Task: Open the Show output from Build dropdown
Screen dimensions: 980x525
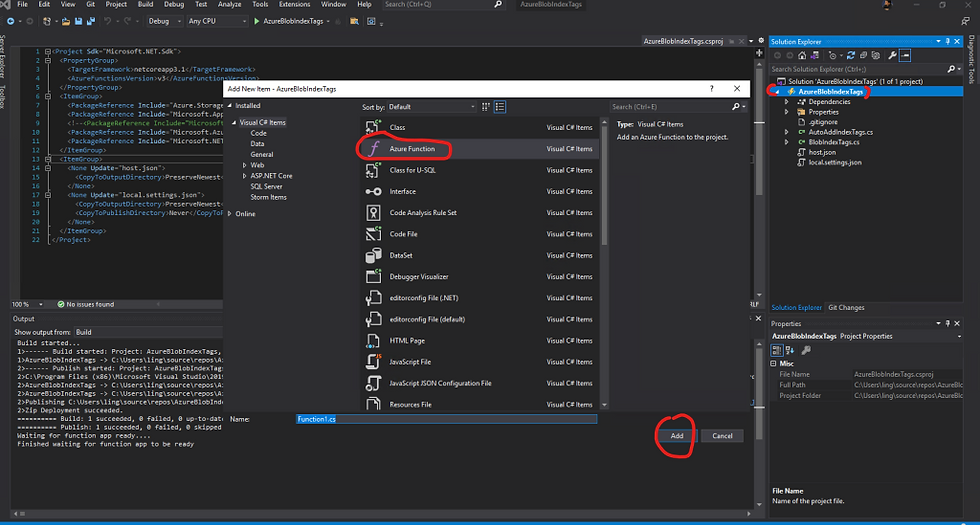Action: [x=148, y=332]
